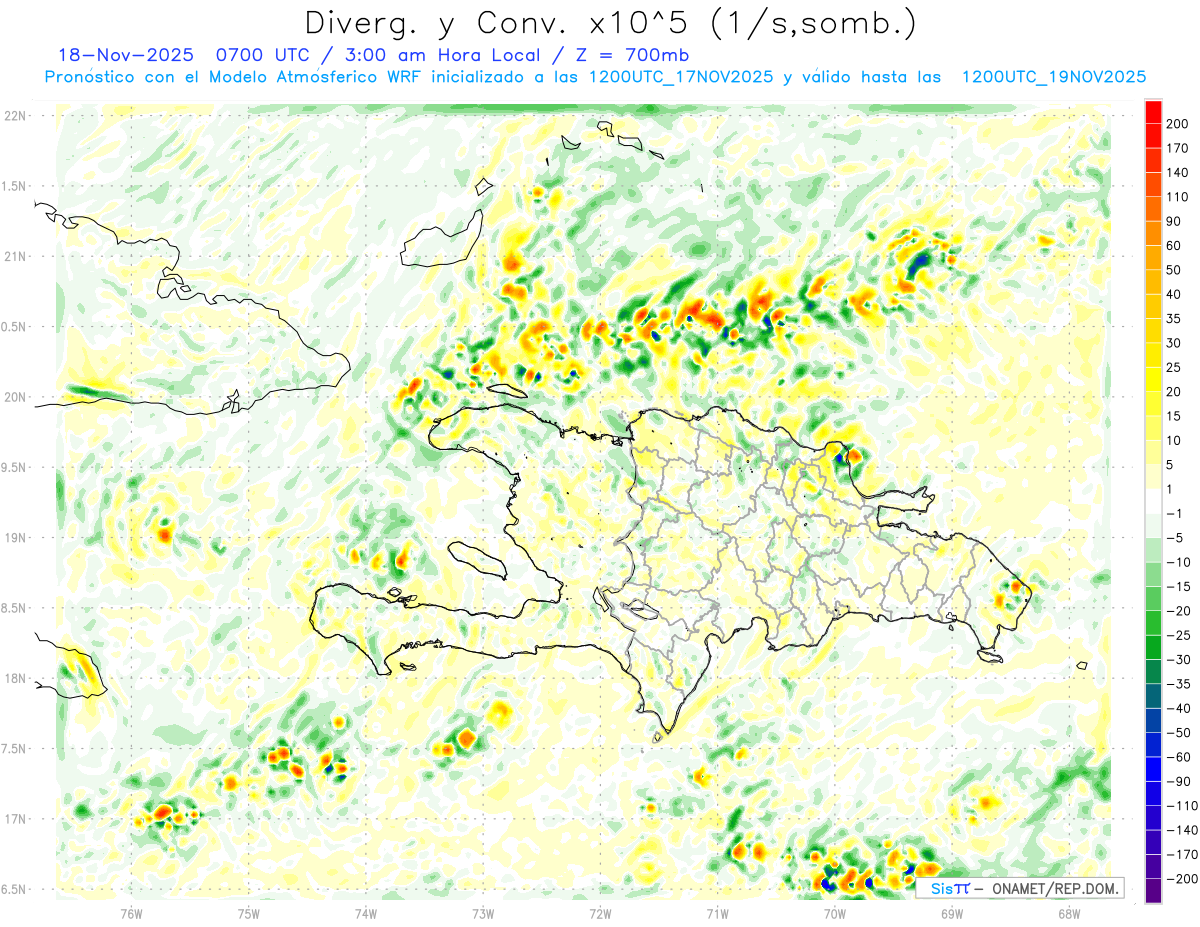This screenshot has height=927, width=1200.
Task: Click the '19N' latitude label
Action: 14,538
